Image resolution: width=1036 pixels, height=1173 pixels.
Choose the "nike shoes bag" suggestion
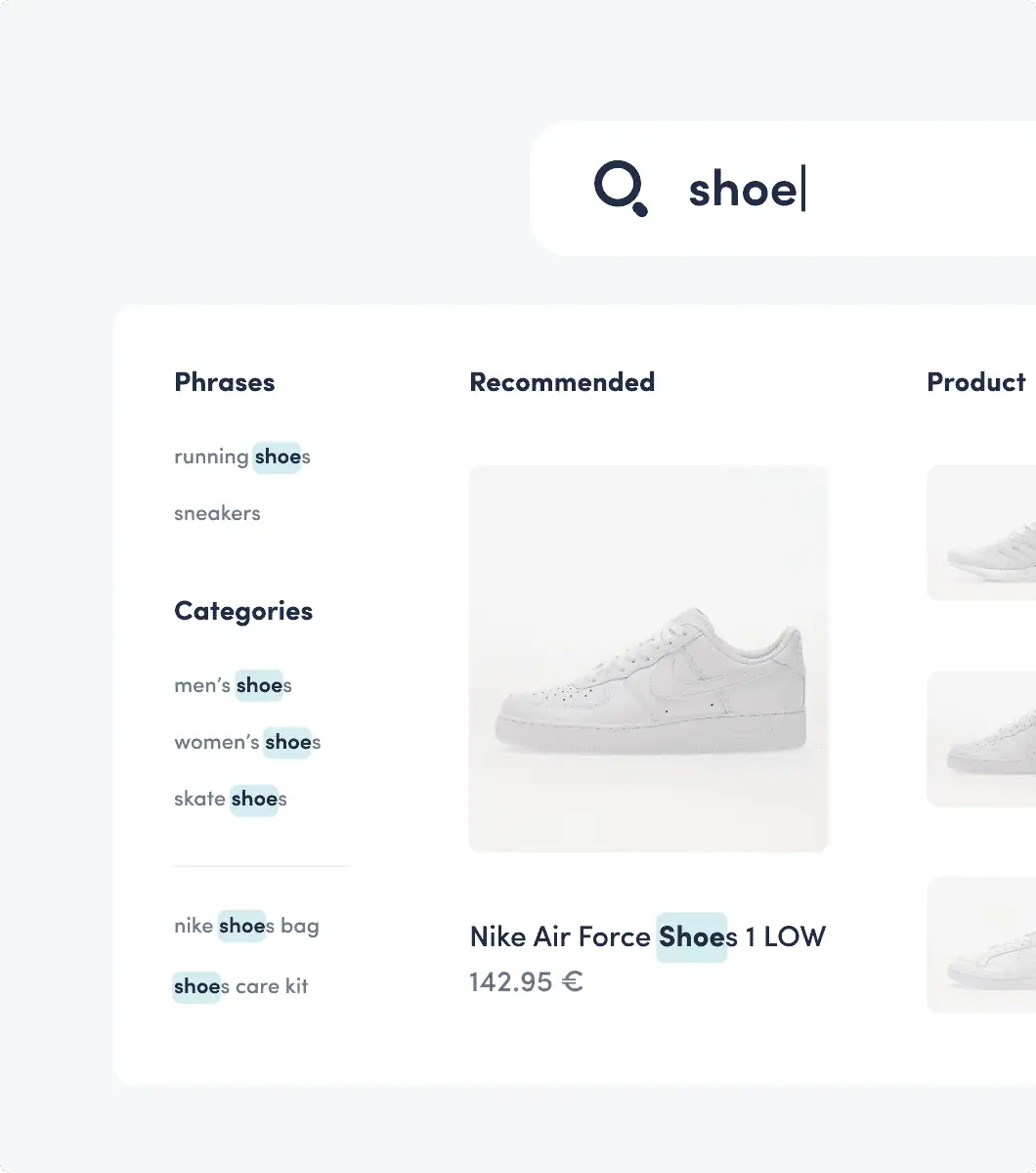[246, 926]
